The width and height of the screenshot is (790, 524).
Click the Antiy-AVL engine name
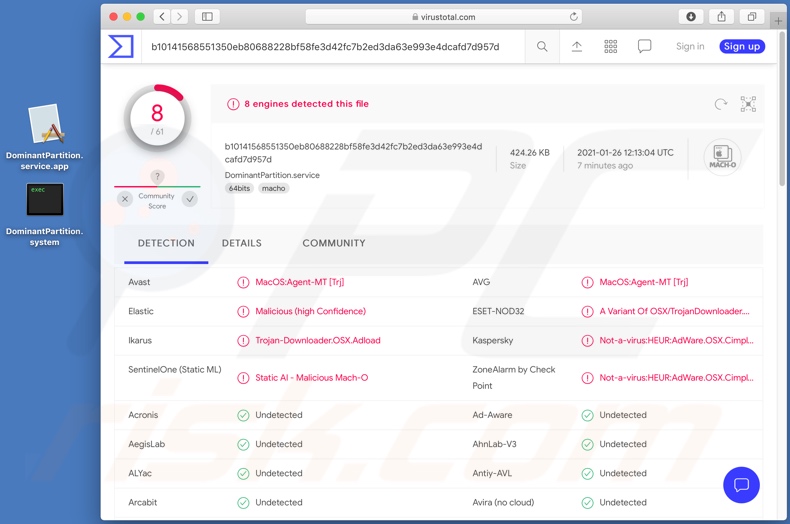coord(492,474)
